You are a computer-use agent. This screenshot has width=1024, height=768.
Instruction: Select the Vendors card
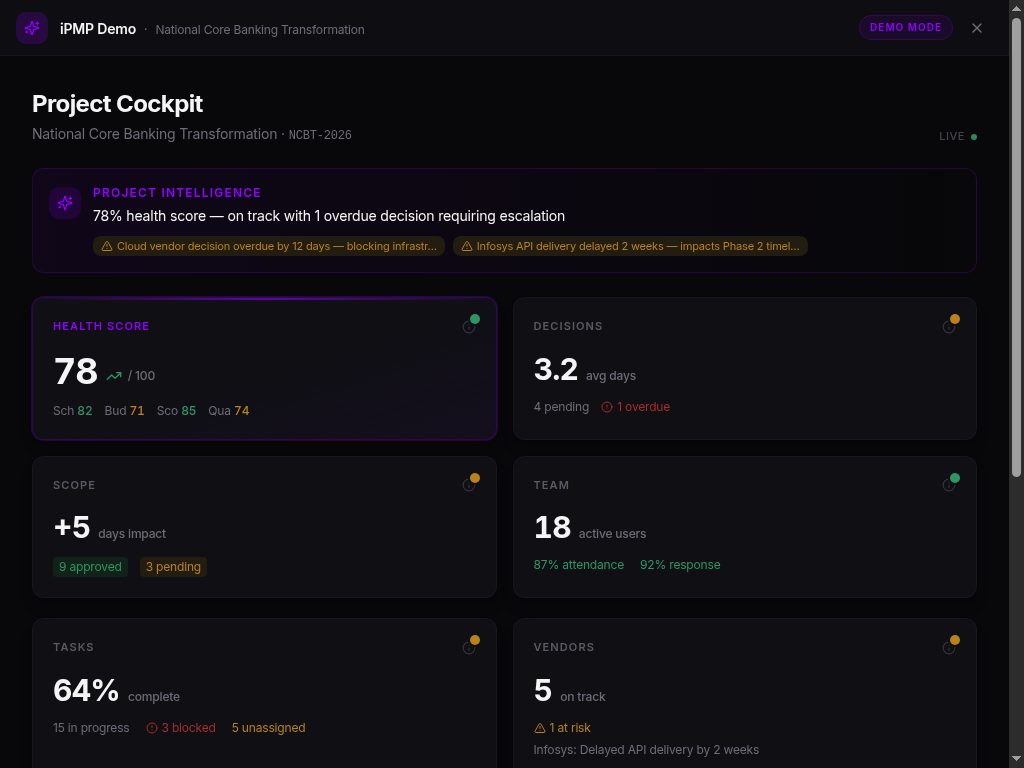point(744,693)
